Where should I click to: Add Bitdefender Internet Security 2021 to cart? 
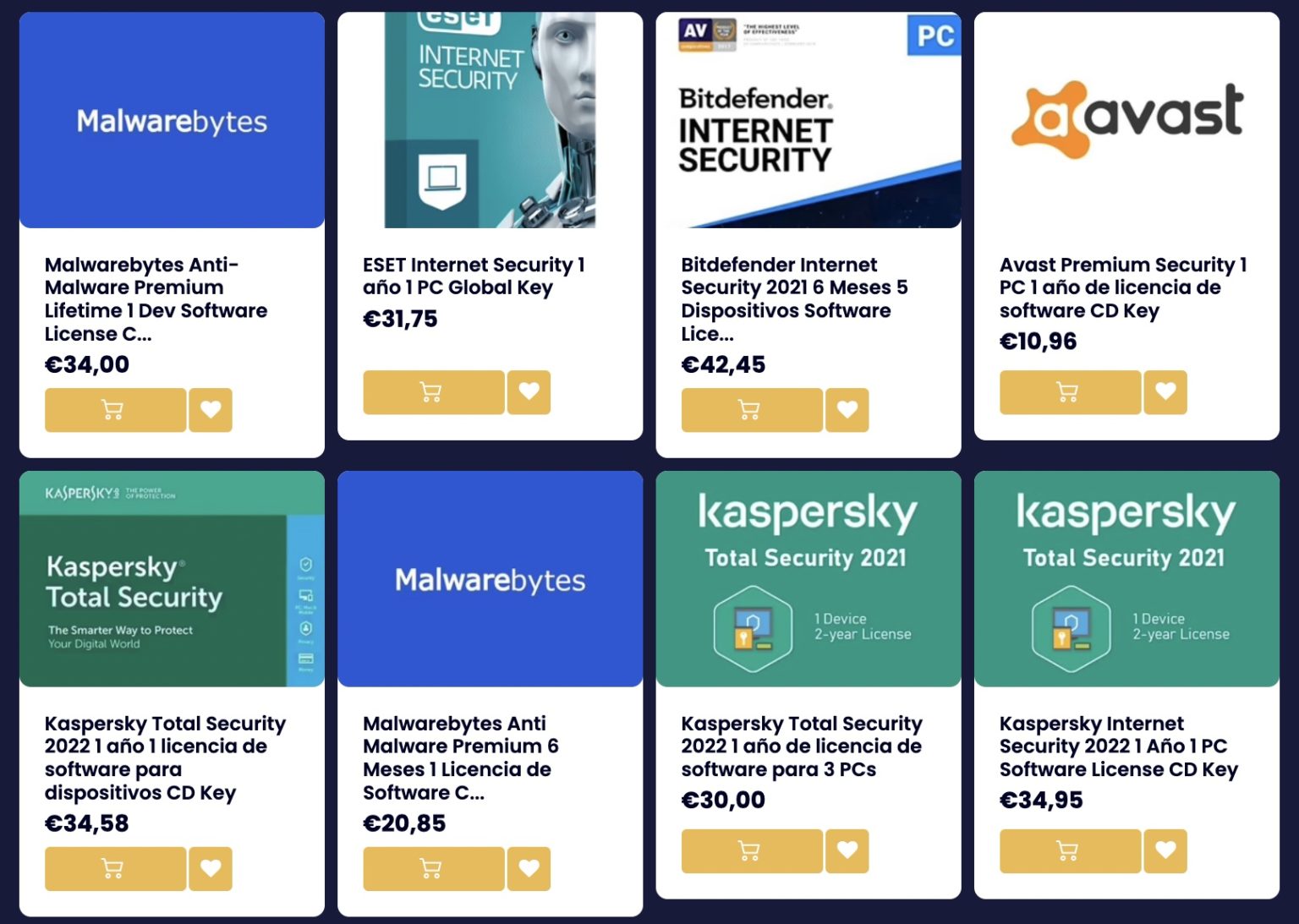point(751,410)
